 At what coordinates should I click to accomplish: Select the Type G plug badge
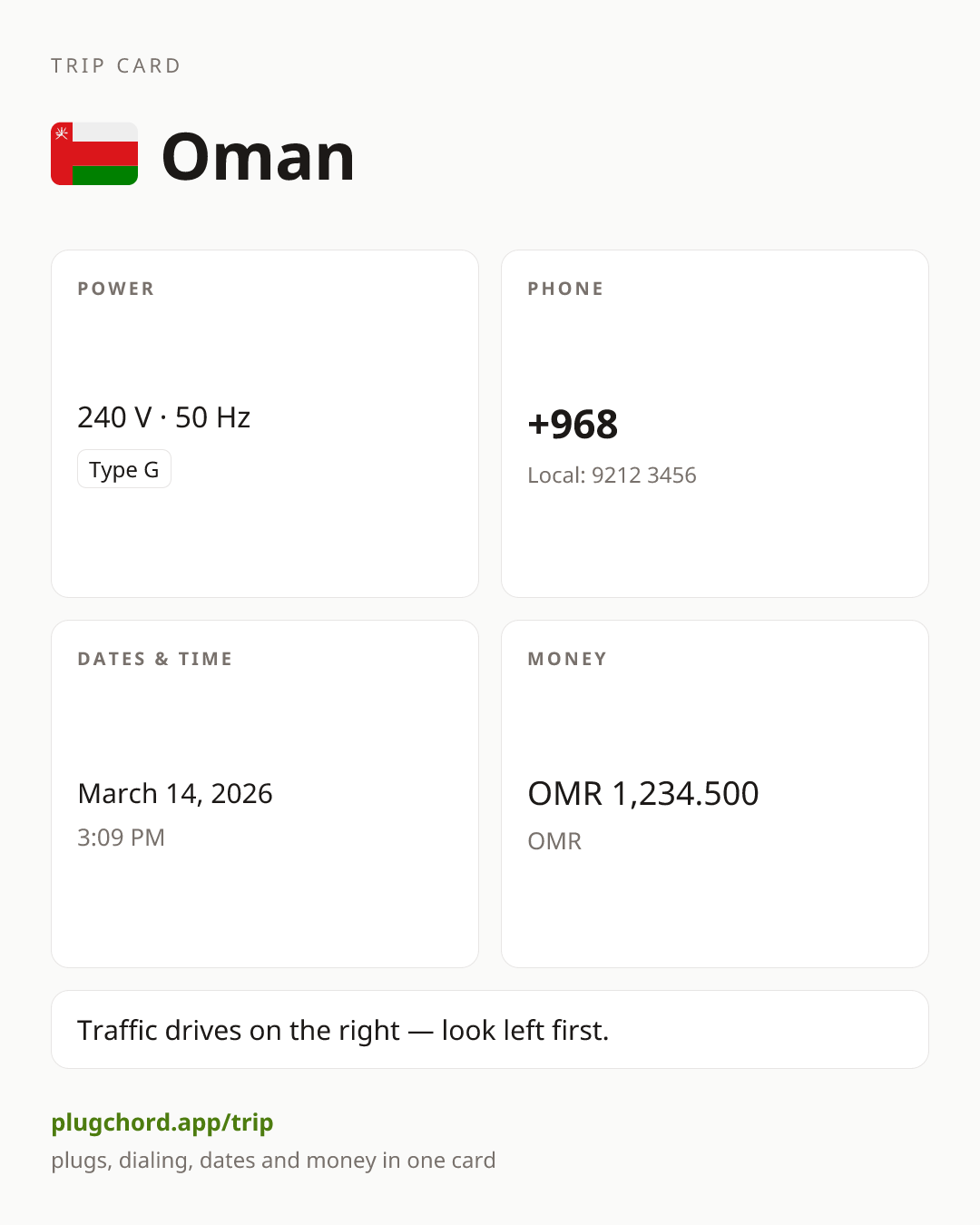pos(124,469)
